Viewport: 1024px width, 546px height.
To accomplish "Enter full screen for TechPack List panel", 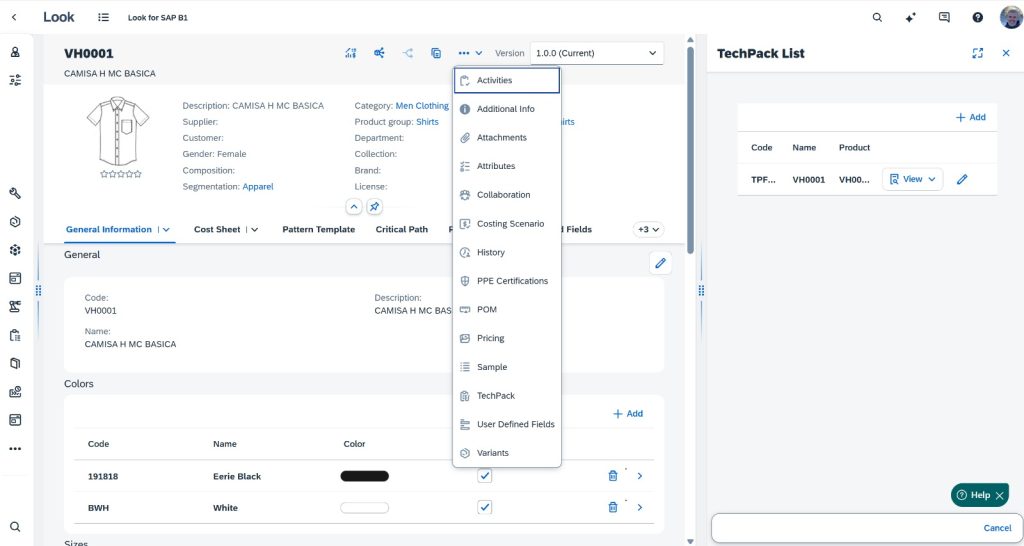I will [x=978, y=53].
